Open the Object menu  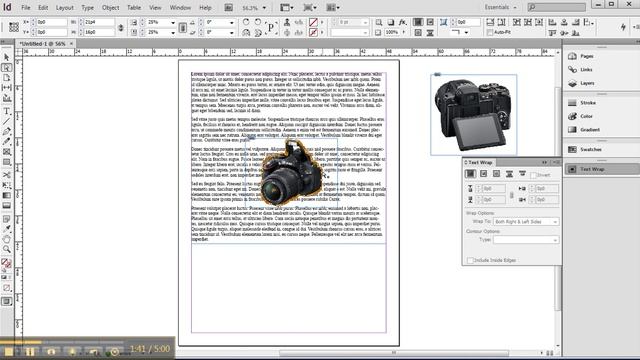point(110,8)
